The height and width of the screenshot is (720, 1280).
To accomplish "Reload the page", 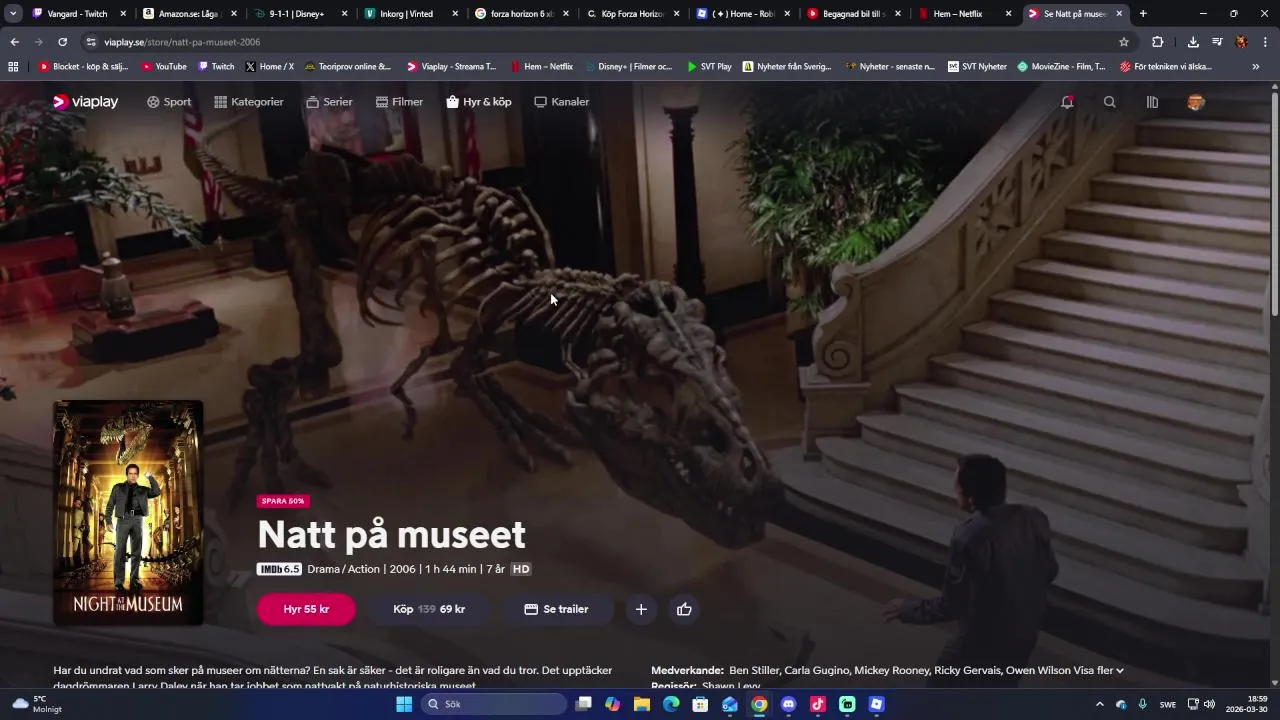I will click(62, 42).
